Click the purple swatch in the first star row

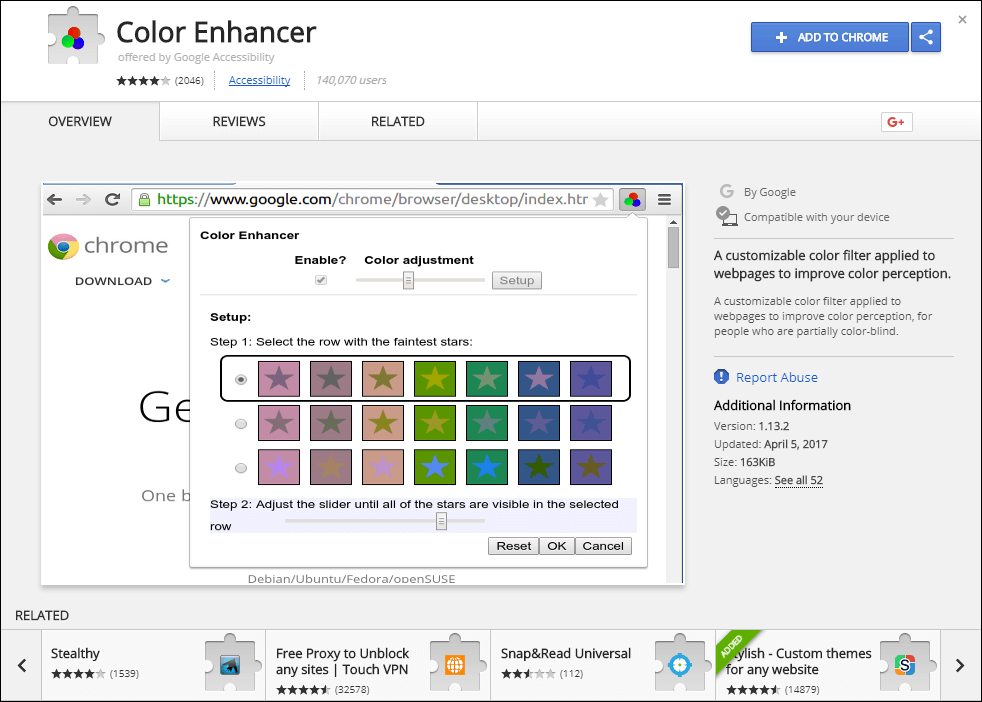coord(591,379)
